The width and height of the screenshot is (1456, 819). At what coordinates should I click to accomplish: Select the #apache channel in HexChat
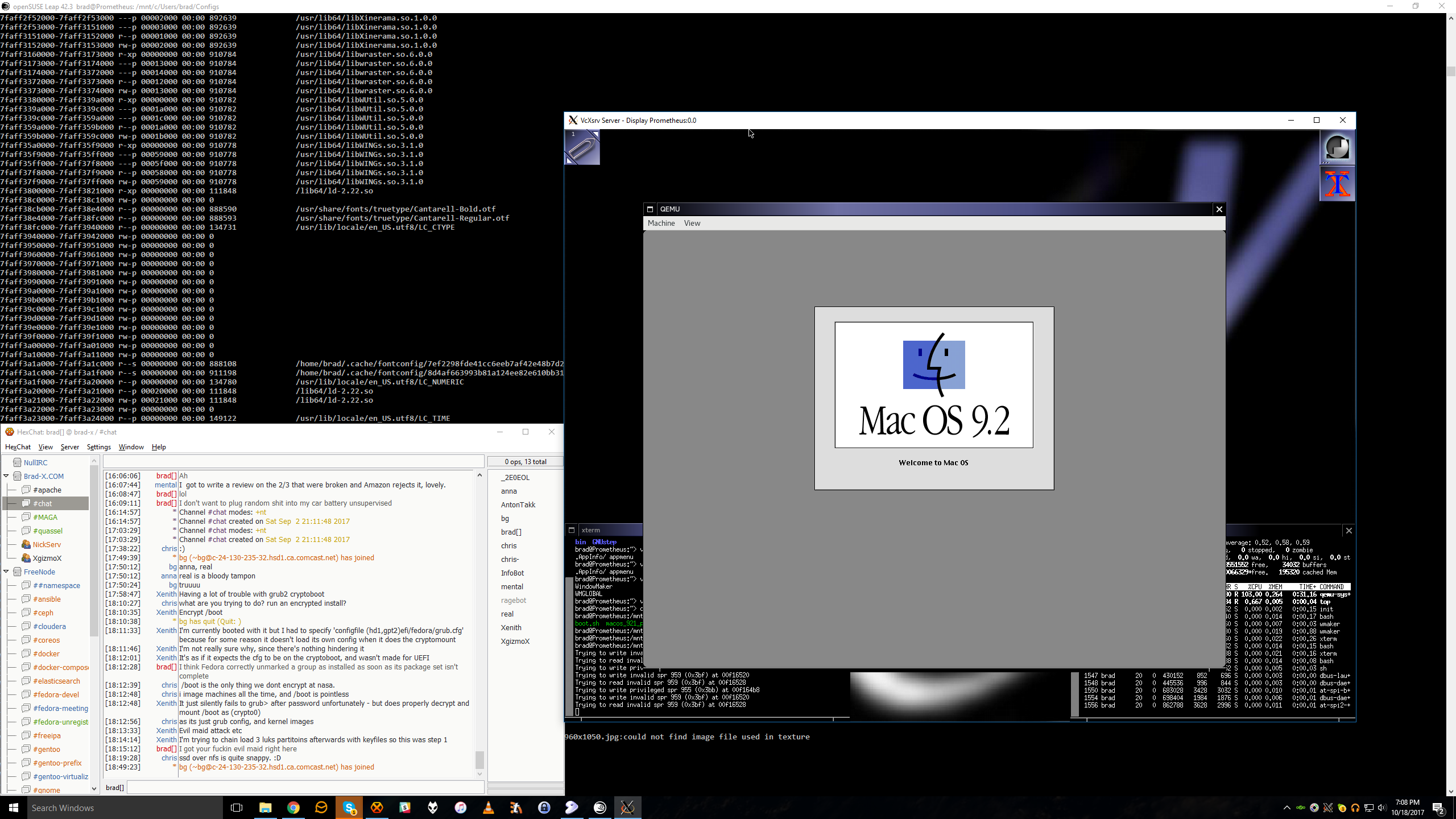click(47, 490)
